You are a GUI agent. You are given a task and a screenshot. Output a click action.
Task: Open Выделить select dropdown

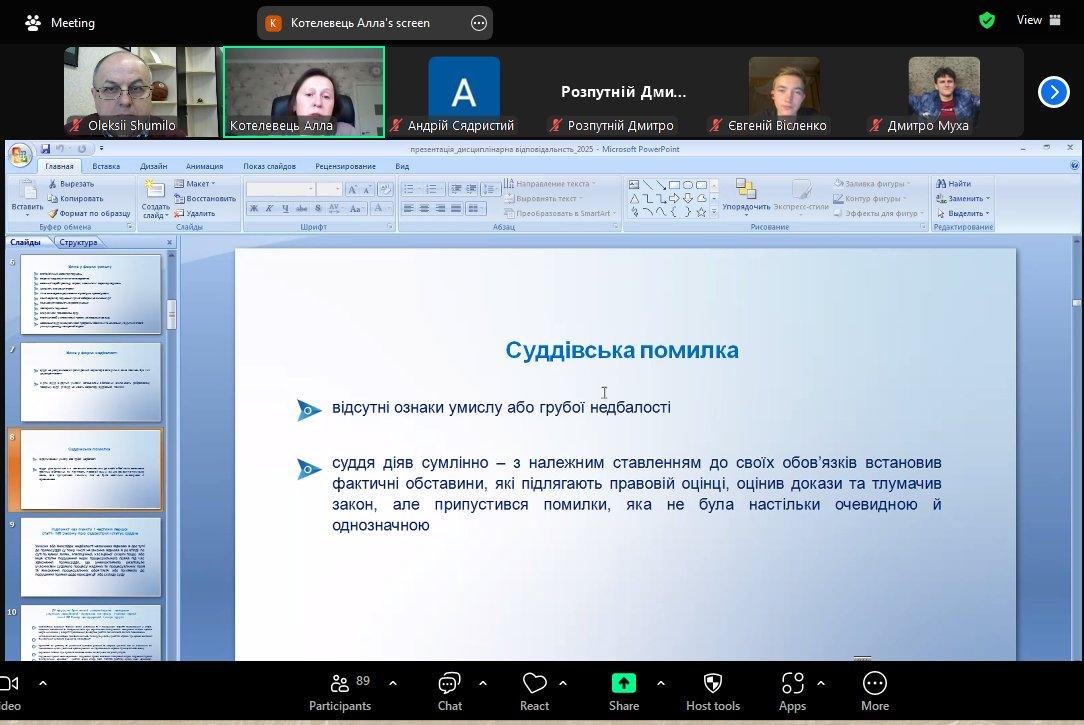[x=963, y=213]
